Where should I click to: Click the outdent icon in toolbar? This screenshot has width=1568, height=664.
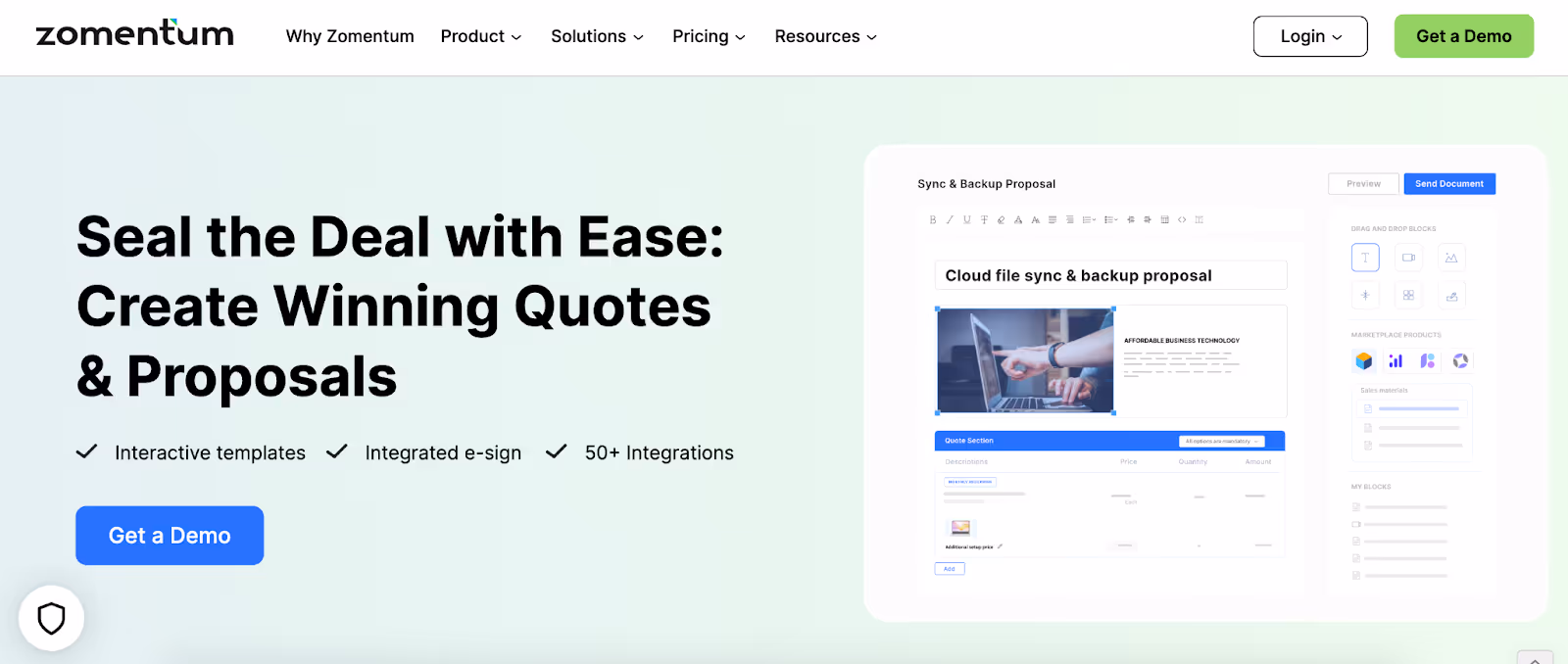tap(1131, 219)
